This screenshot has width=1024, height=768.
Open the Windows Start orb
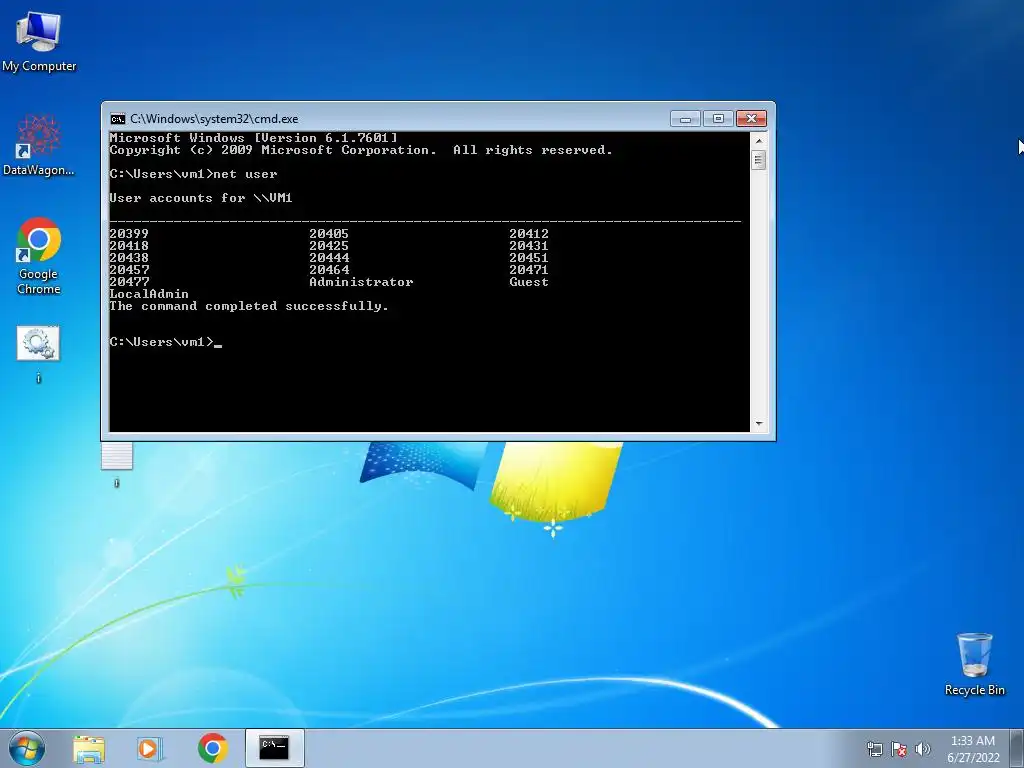tap(27, 748)
